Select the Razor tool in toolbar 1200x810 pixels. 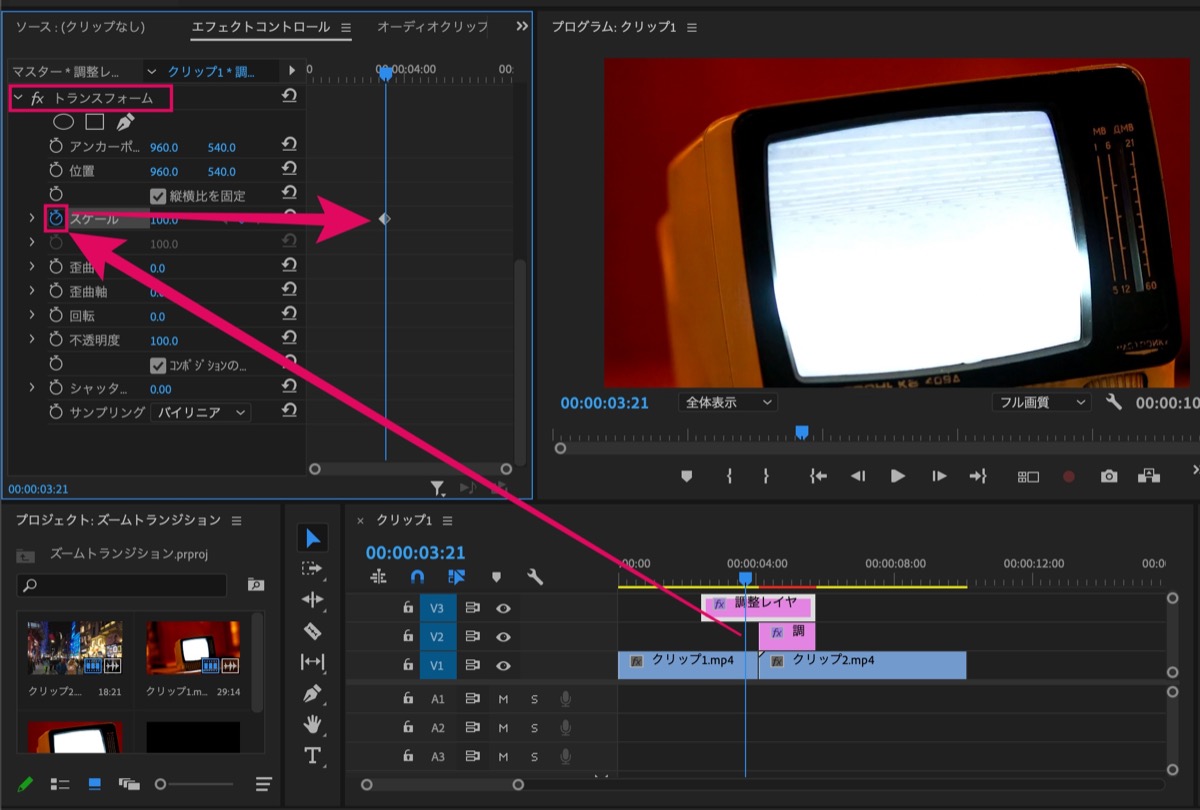pos(312,631)
